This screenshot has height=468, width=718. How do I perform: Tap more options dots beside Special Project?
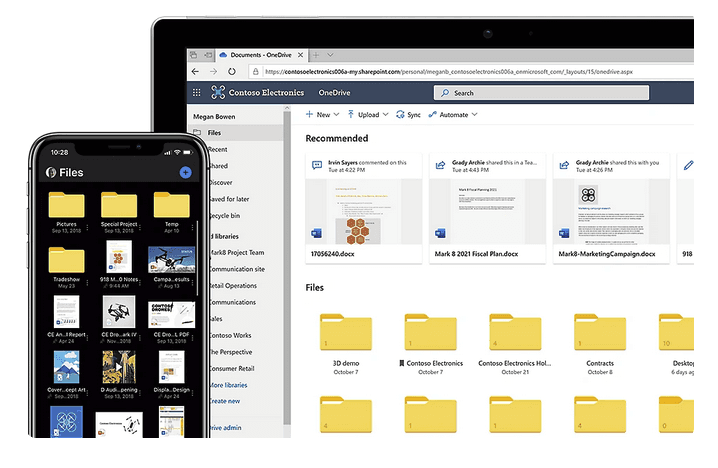(140, 227)
